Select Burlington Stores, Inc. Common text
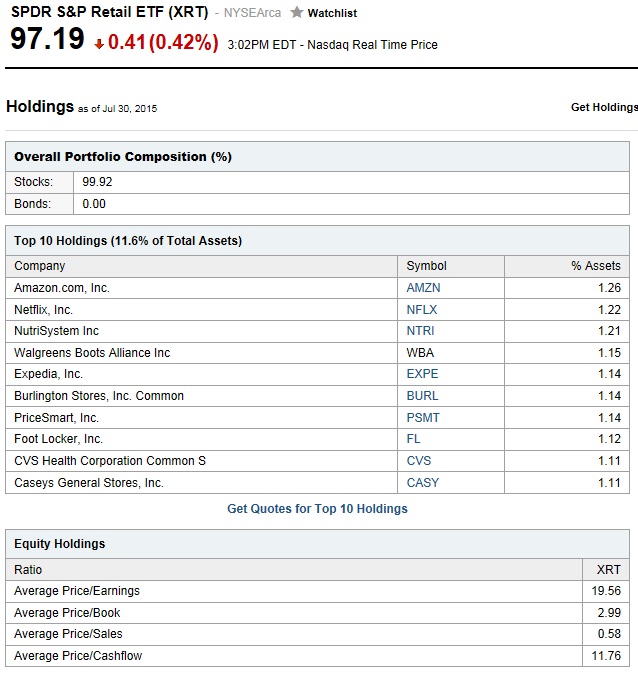Image resolution: width=638 pixels, height=675 pixels. point(99,396)
